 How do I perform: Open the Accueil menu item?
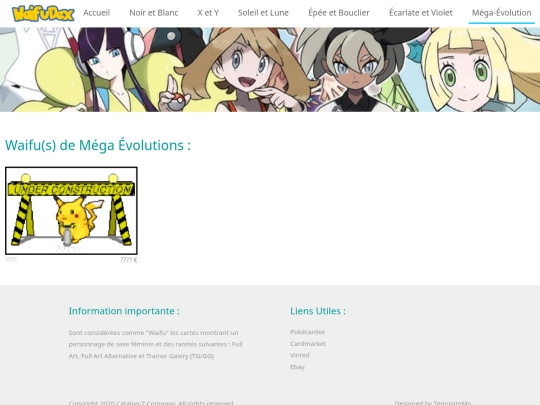96,13
